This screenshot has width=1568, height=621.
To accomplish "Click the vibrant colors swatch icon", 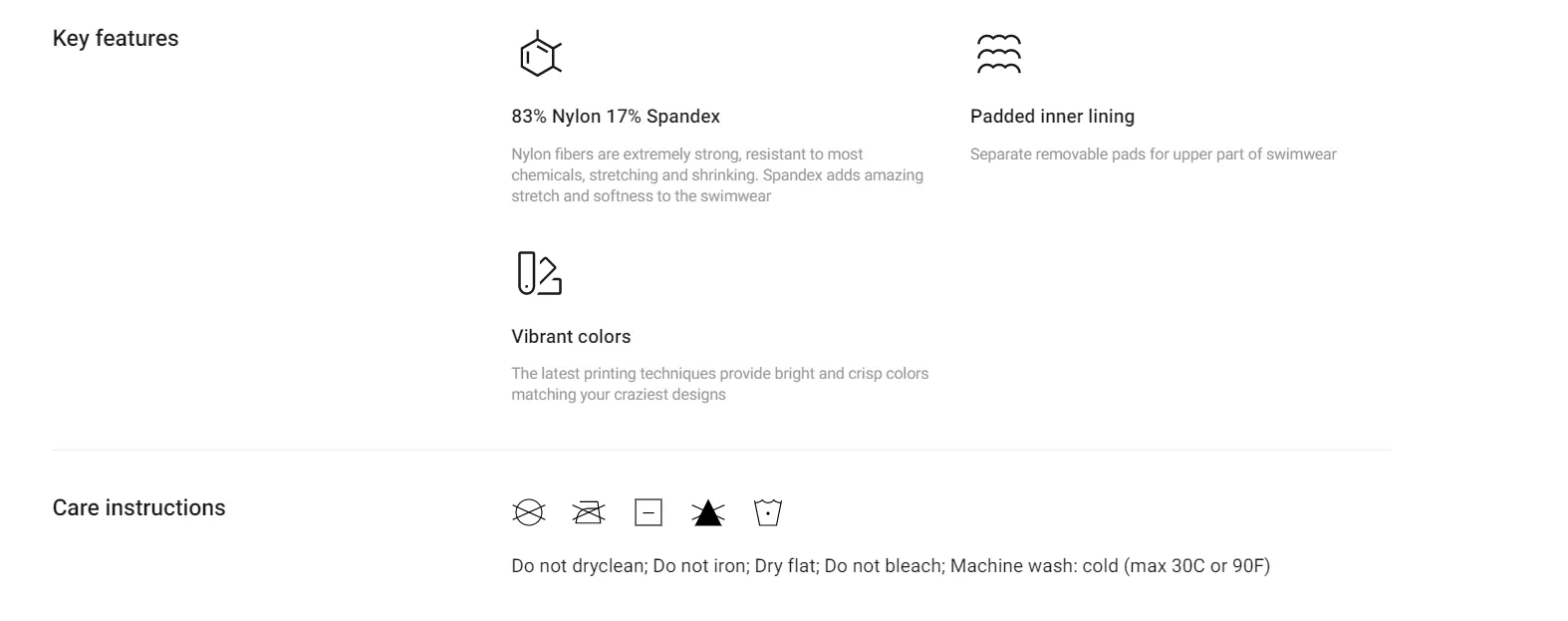I will tap(539, 273).
